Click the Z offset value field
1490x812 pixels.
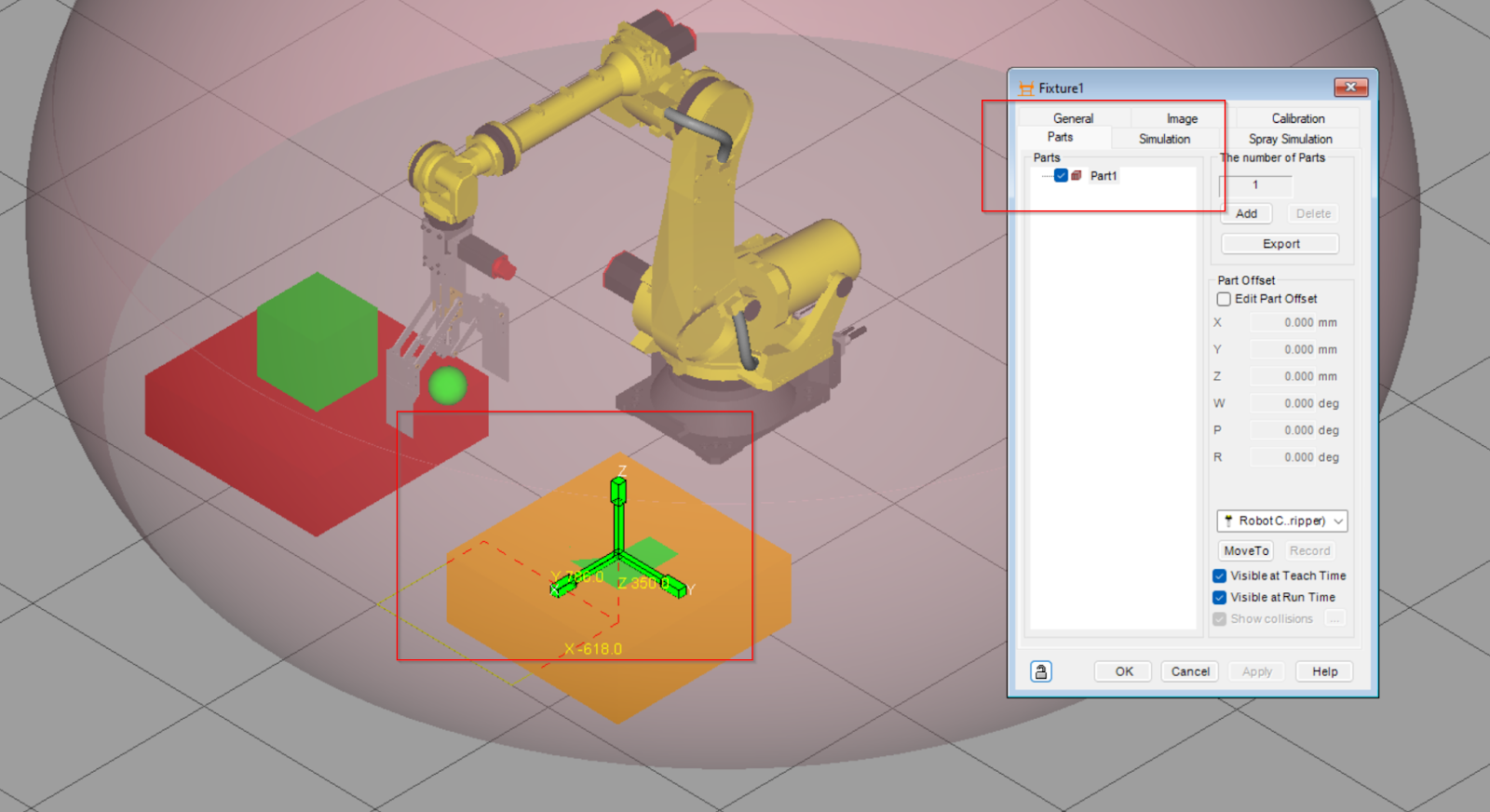coord(1282,377)
